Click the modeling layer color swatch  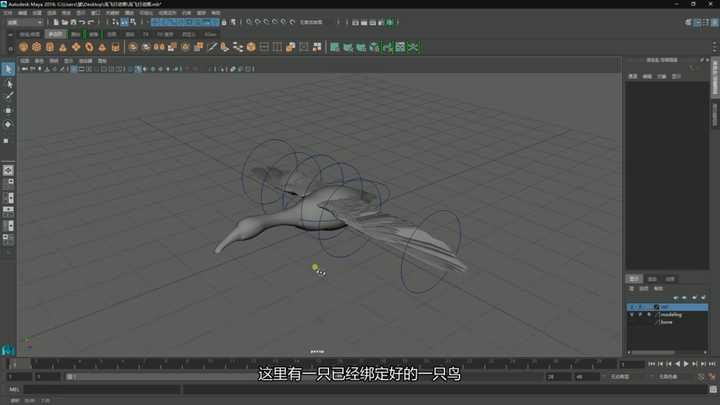(657, 315)
